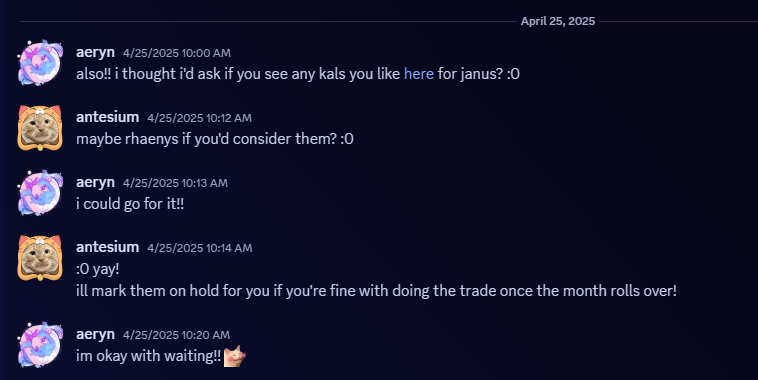Viewport: 758px width, 380px height.
Task: Open the 'here' hyperlink in aeryn's message
Action: click(x=419, y=74)
